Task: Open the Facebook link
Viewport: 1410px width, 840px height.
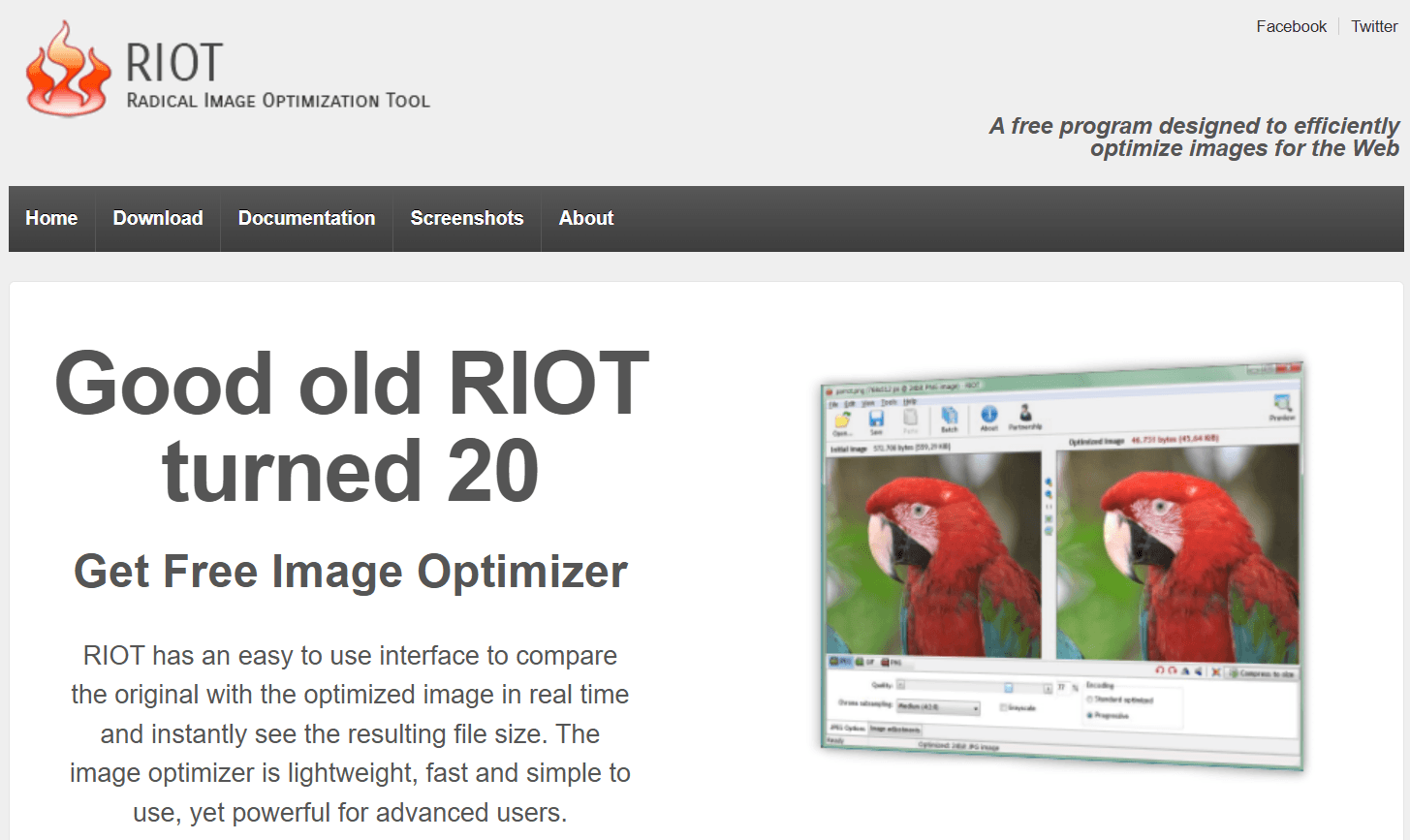Action: [x=1291, y=27]
